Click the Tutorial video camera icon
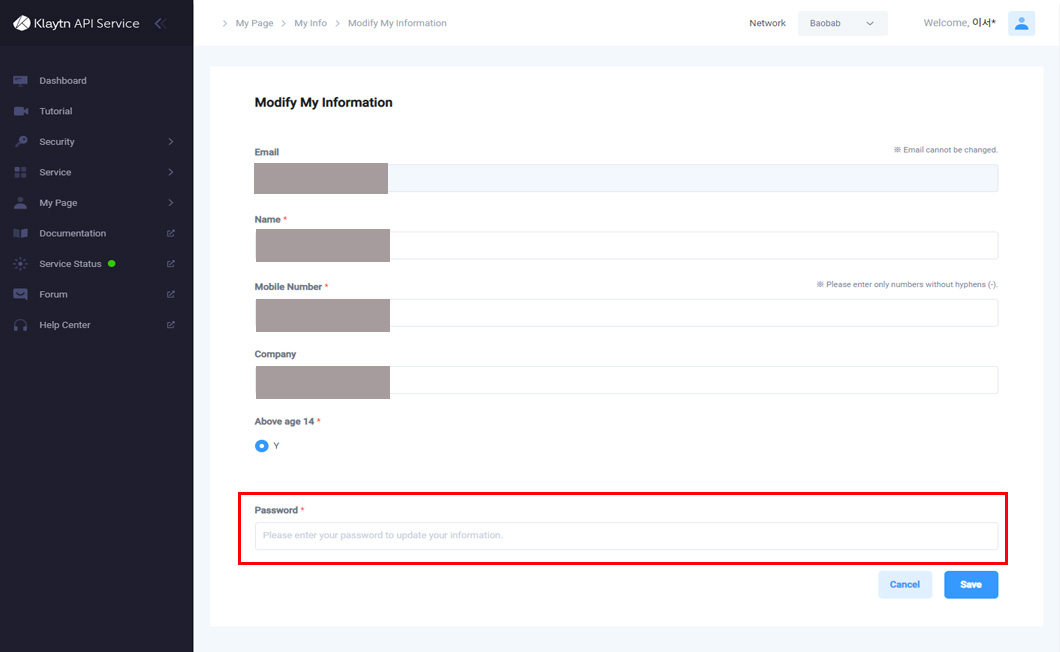Image resolution: width=1060 pixels, height=652 pixels. pyautogui.click(x=20, y=111)
